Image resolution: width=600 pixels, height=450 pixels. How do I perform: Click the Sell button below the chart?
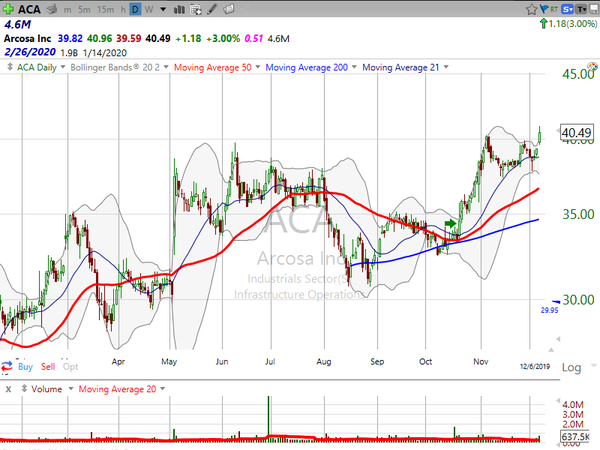tap(48, 367)
